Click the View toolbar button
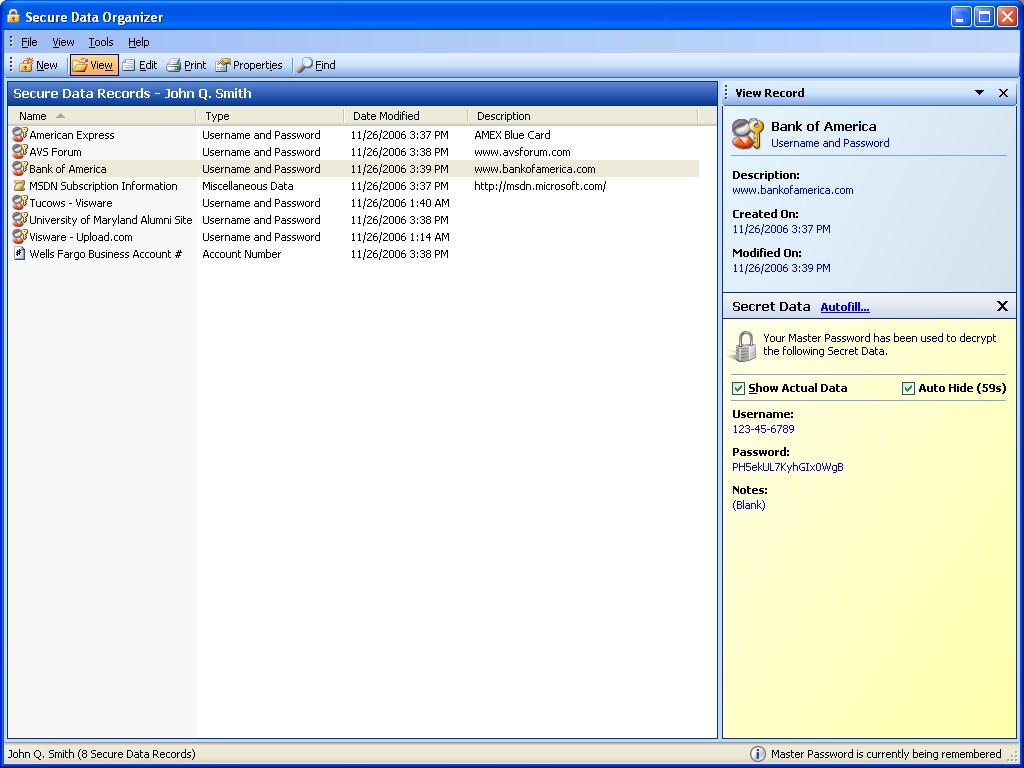 93,65
